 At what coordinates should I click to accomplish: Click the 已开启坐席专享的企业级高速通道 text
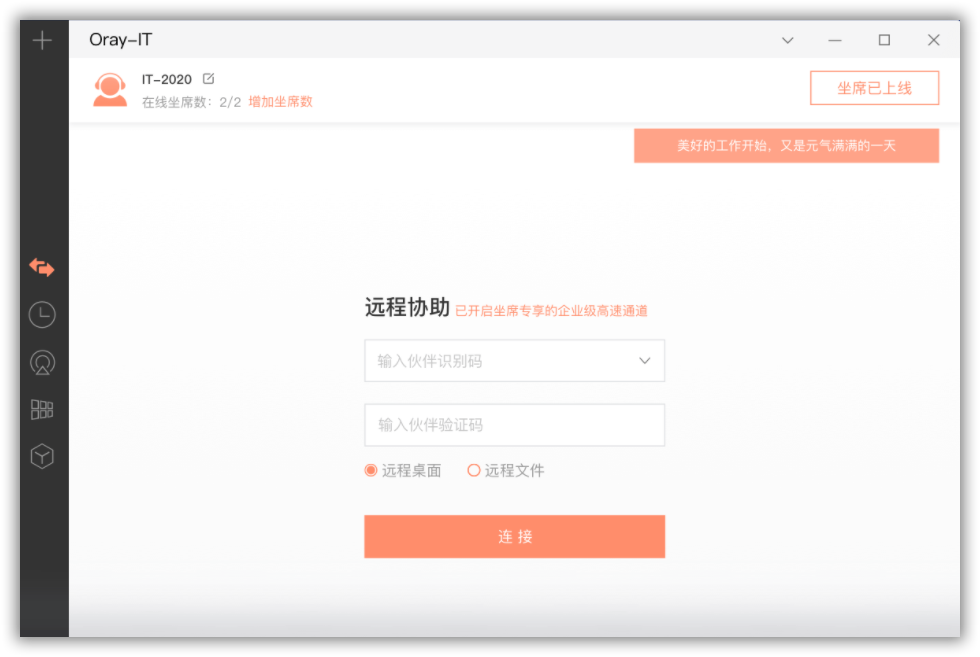click(x=551, y=311)
